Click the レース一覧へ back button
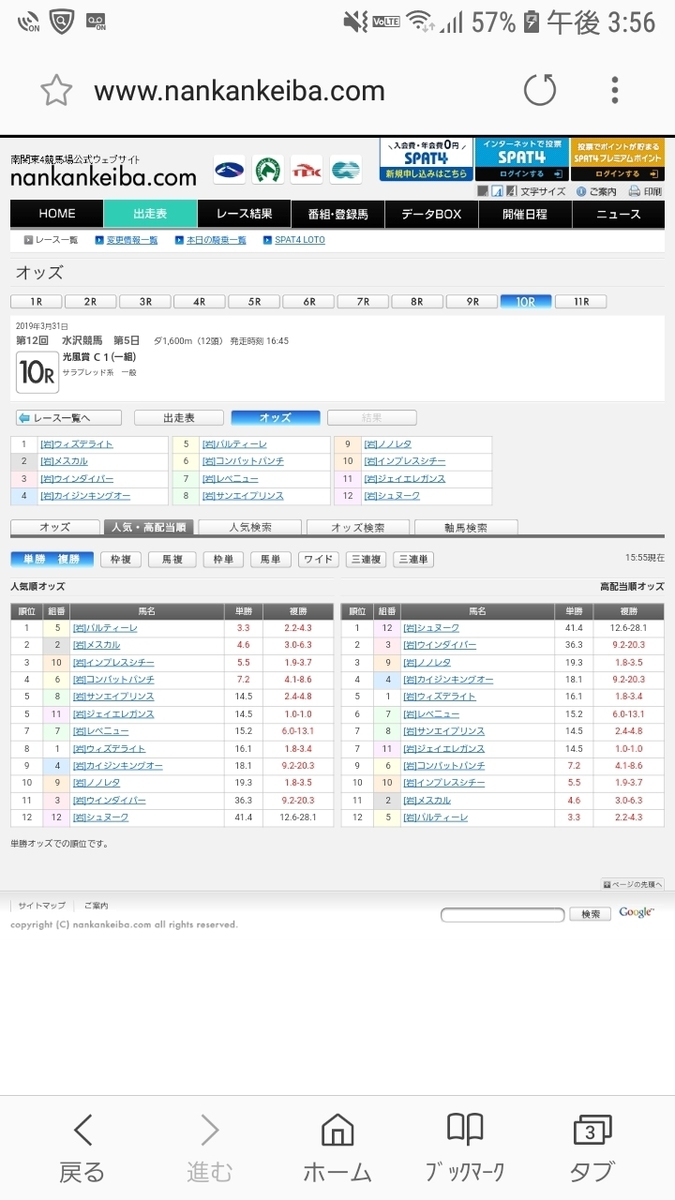The image size is (675, 1200). click(x=68, y=418)
